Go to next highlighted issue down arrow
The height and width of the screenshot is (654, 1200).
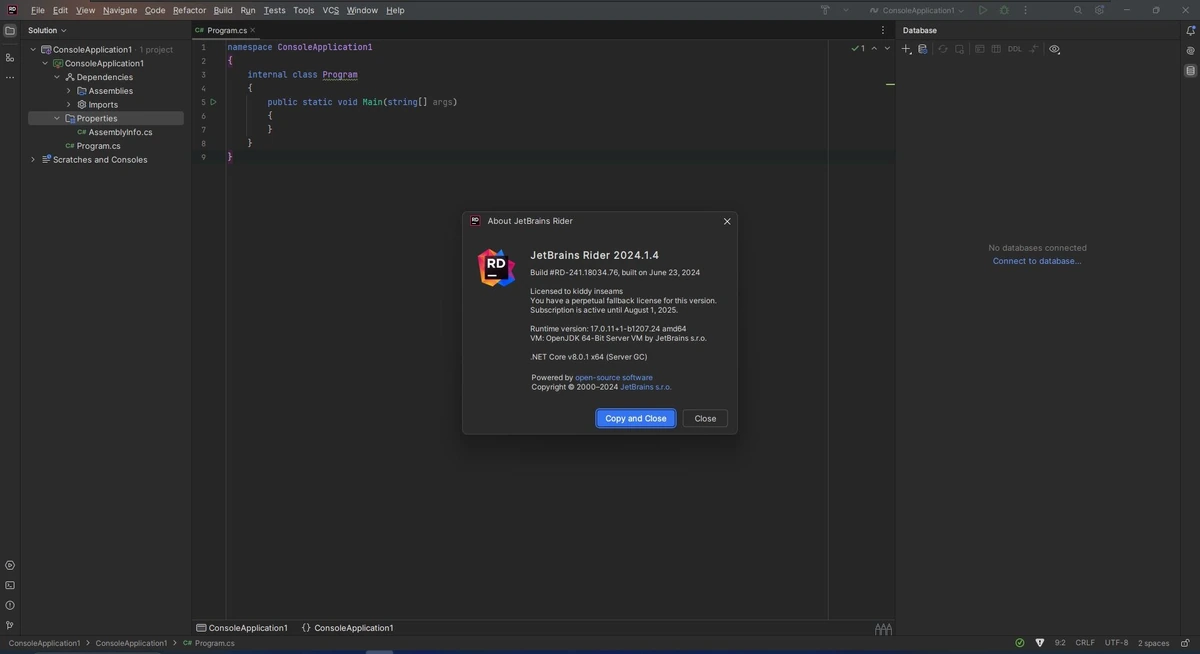[x=887, y=48]
